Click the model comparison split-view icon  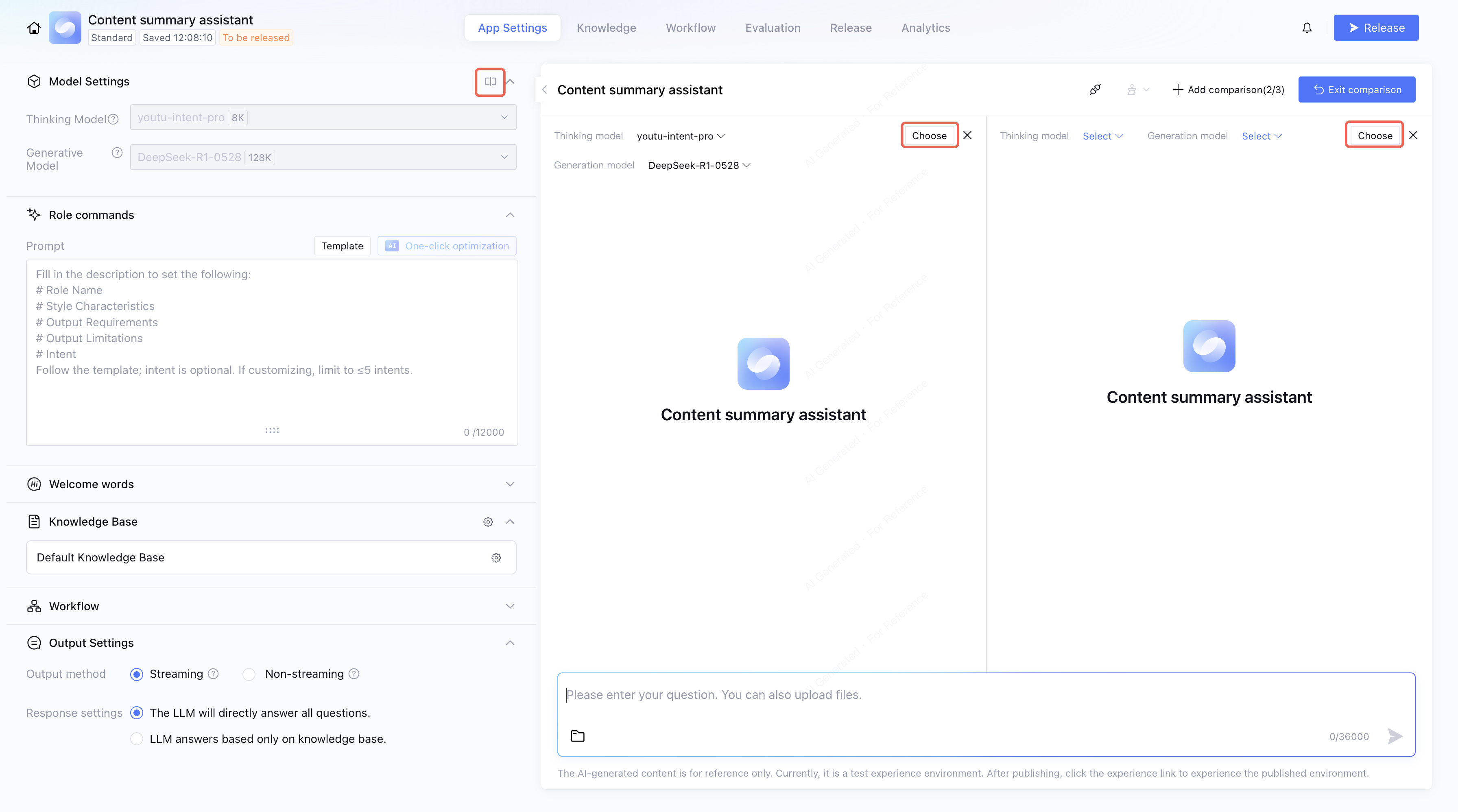(490, 81)
